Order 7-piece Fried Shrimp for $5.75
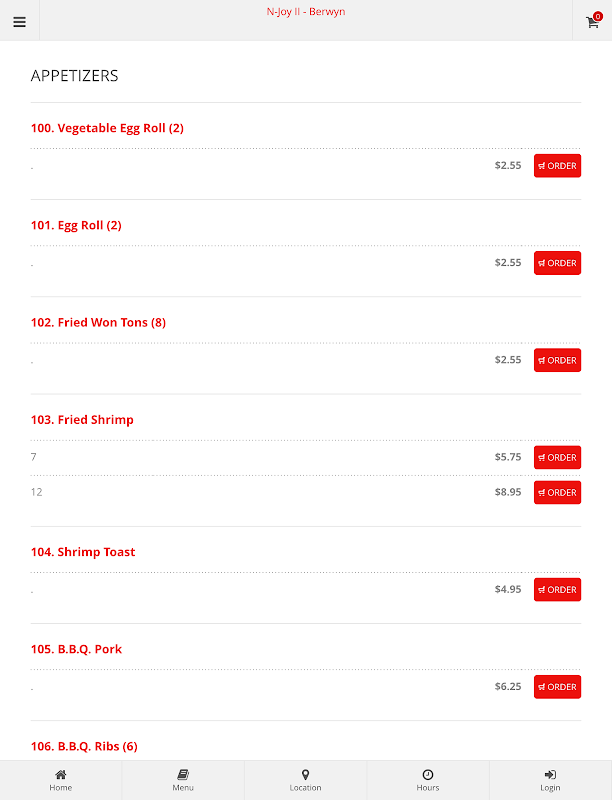Viewport: 612px width, 800px height. click(x=557, y=457)
